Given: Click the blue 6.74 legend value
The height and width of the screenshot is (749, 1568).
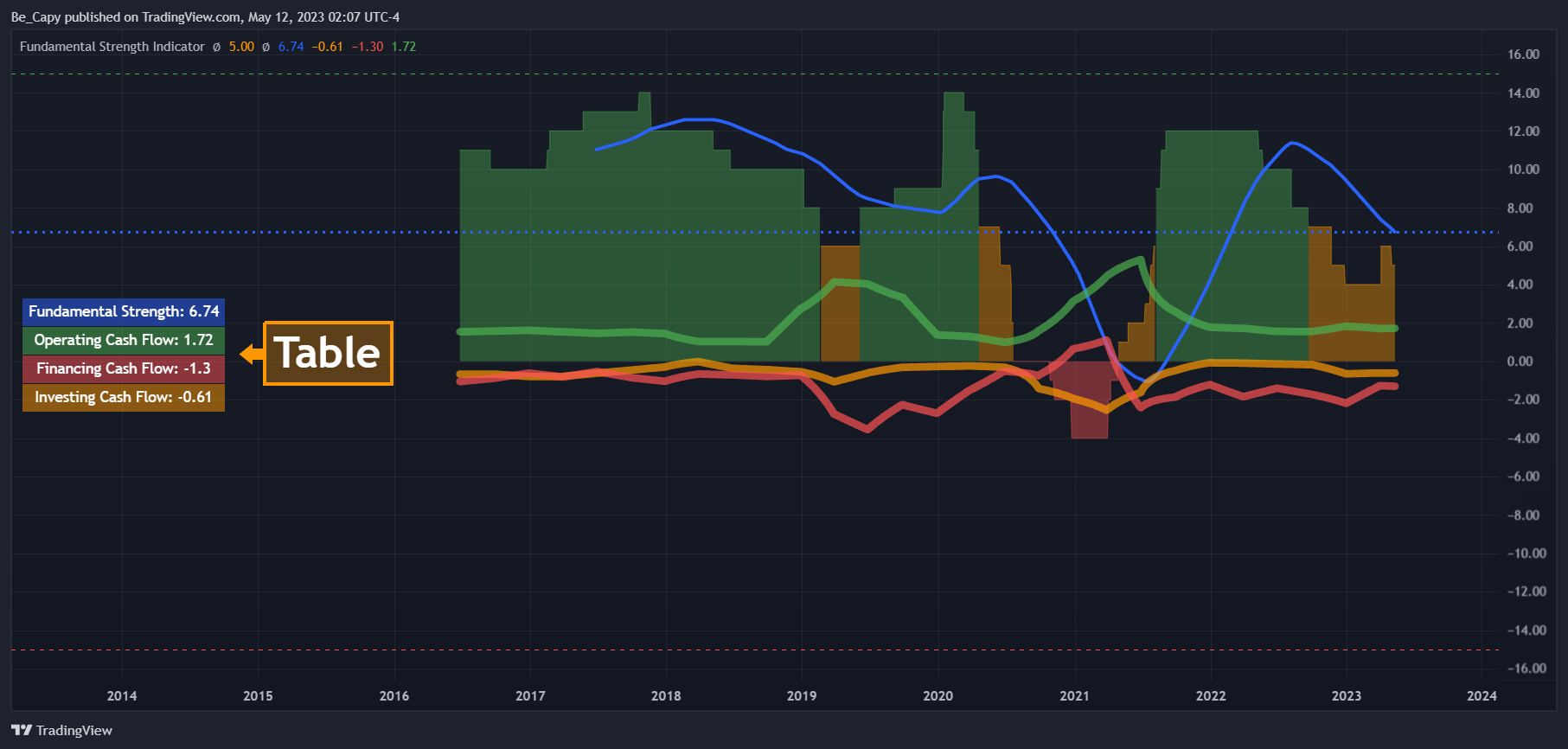Looking at the screenshot, I should [291, 47].
